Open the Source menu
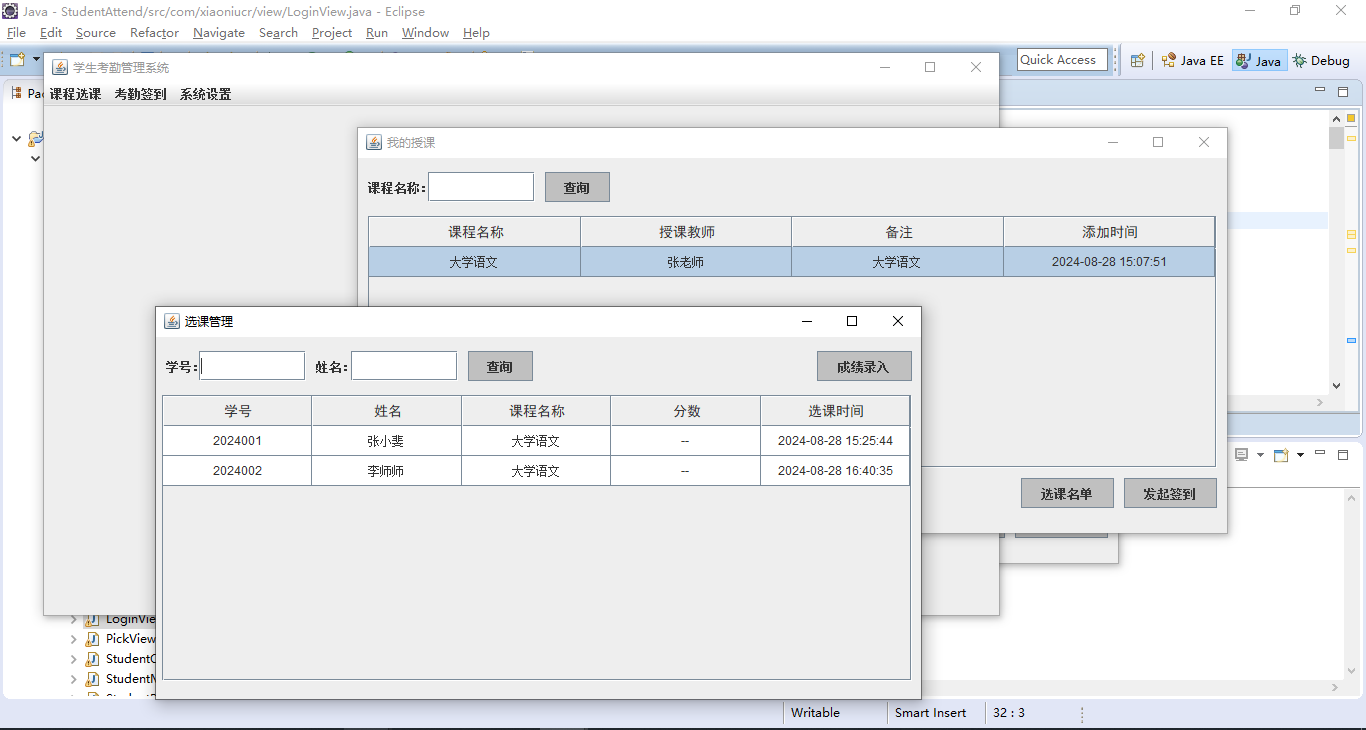Screen dimensions: 1366x730 tap(96, 32)
